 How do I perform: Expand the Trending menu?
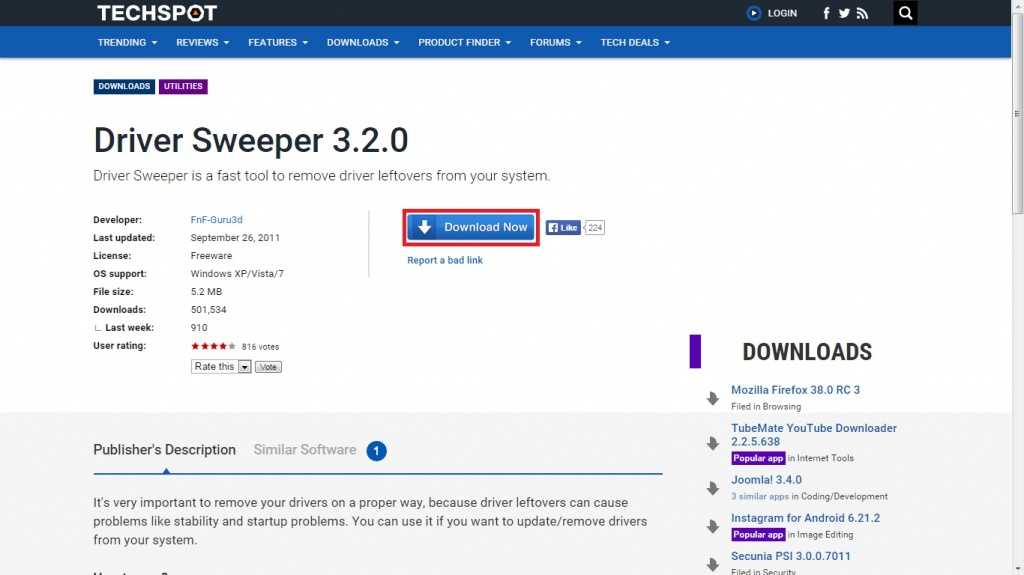[x=128, y=42]
